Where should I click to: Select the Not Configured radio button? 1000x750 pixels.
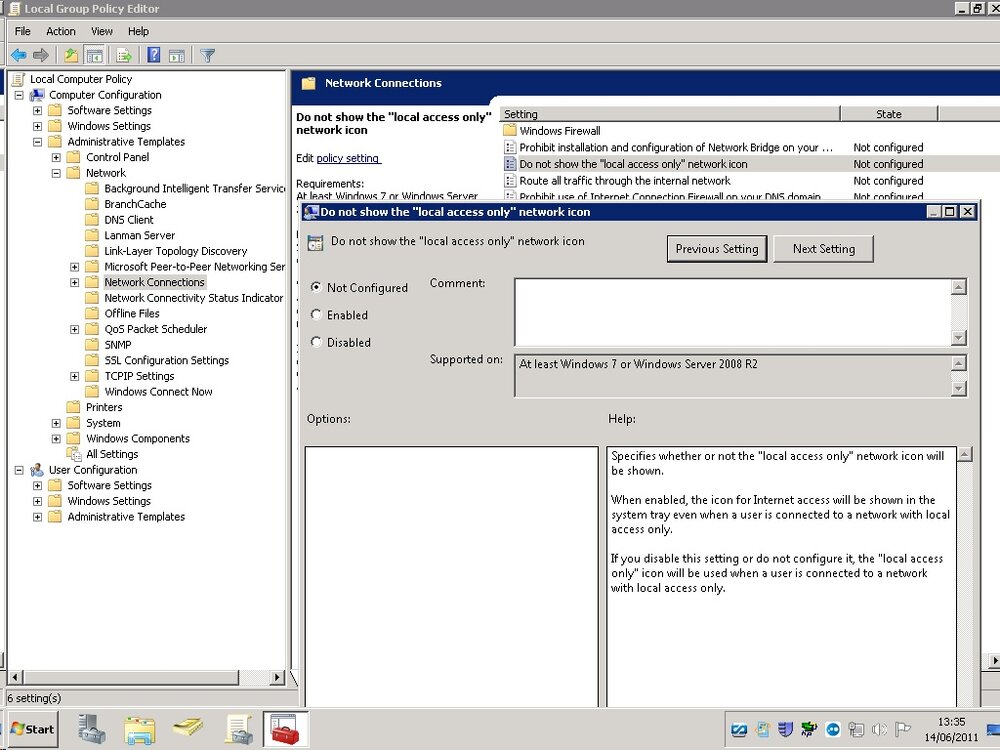(x=316, y=287)
